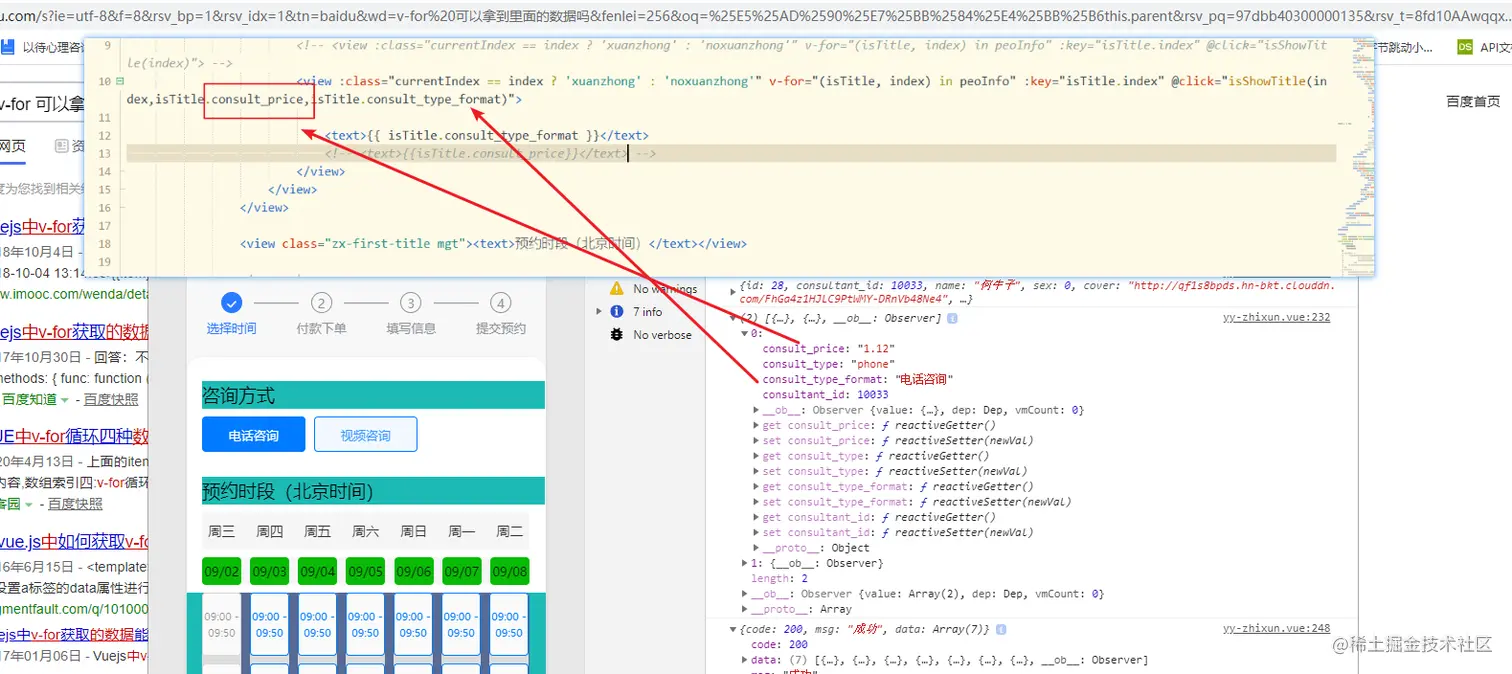
Task: Click the step 4 circle above 提交预约
Action: pos(501,303)
